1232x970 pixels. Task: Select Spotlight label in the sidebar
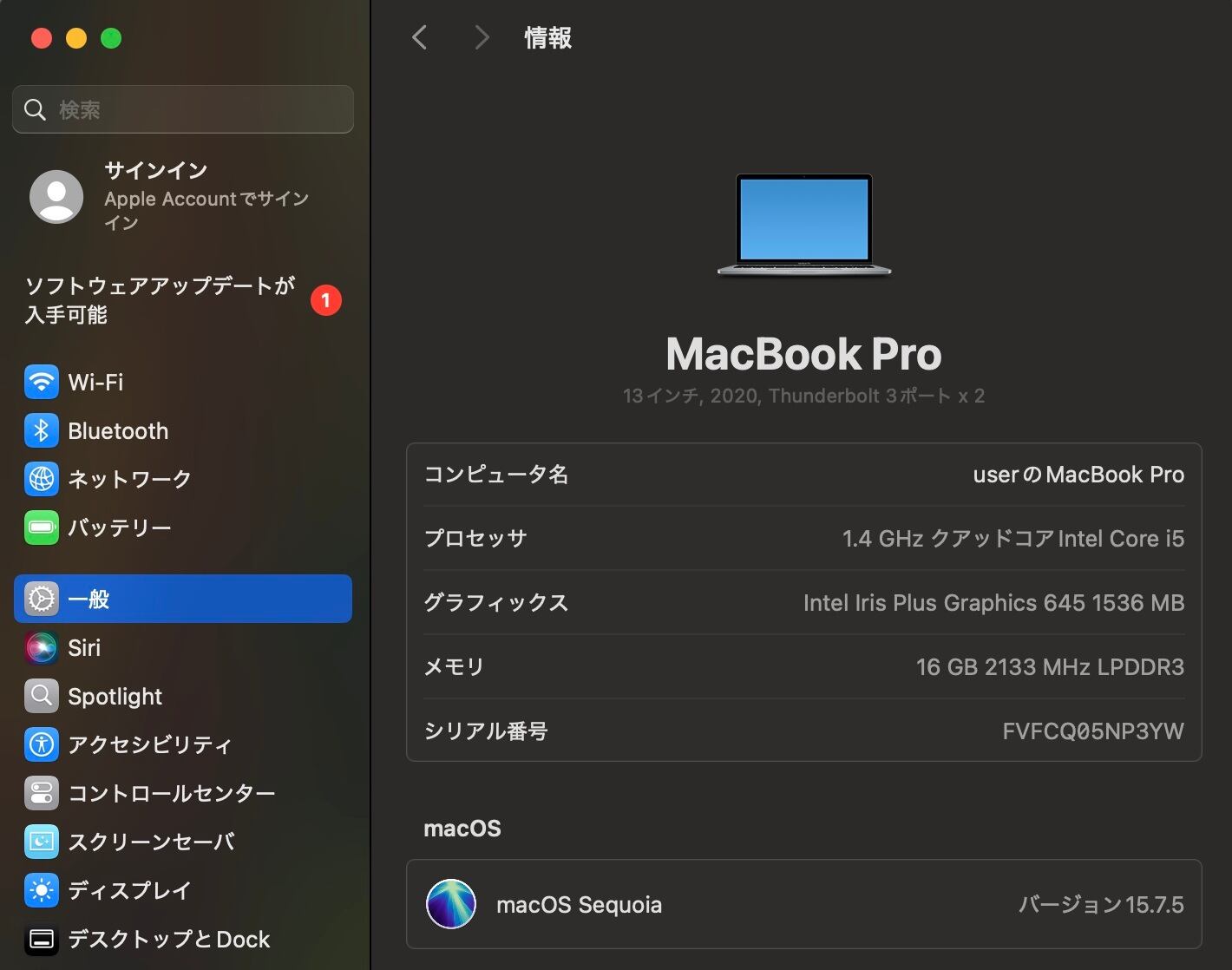coord(115,696)
